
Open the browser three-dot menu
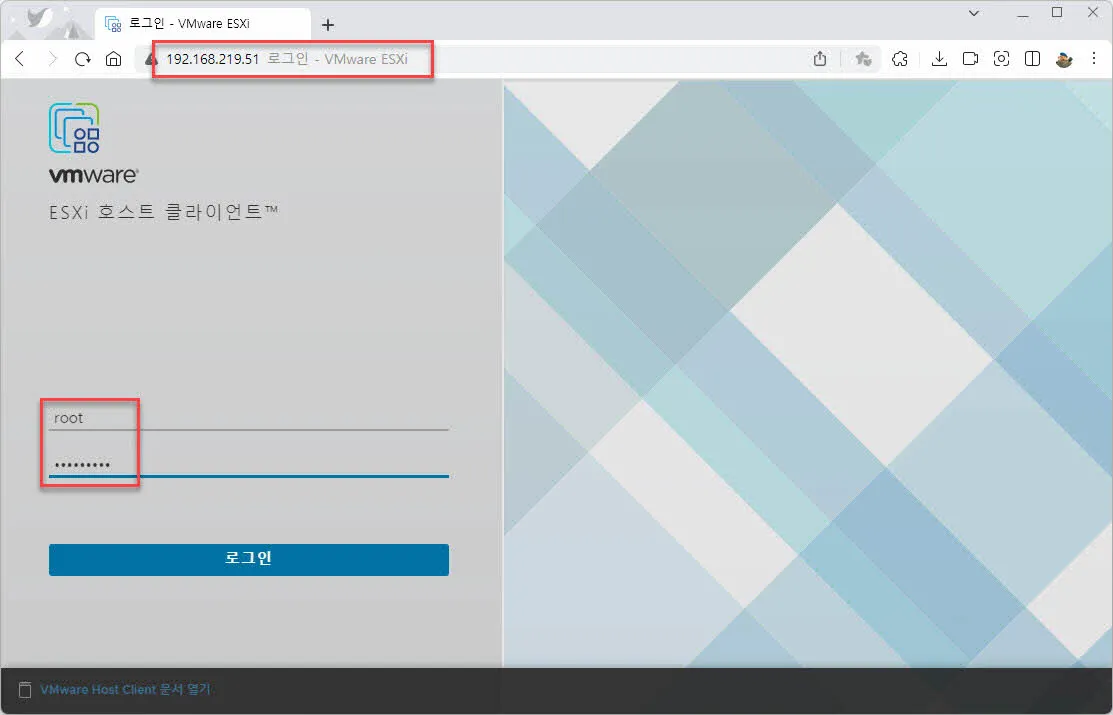point(1095,59)
